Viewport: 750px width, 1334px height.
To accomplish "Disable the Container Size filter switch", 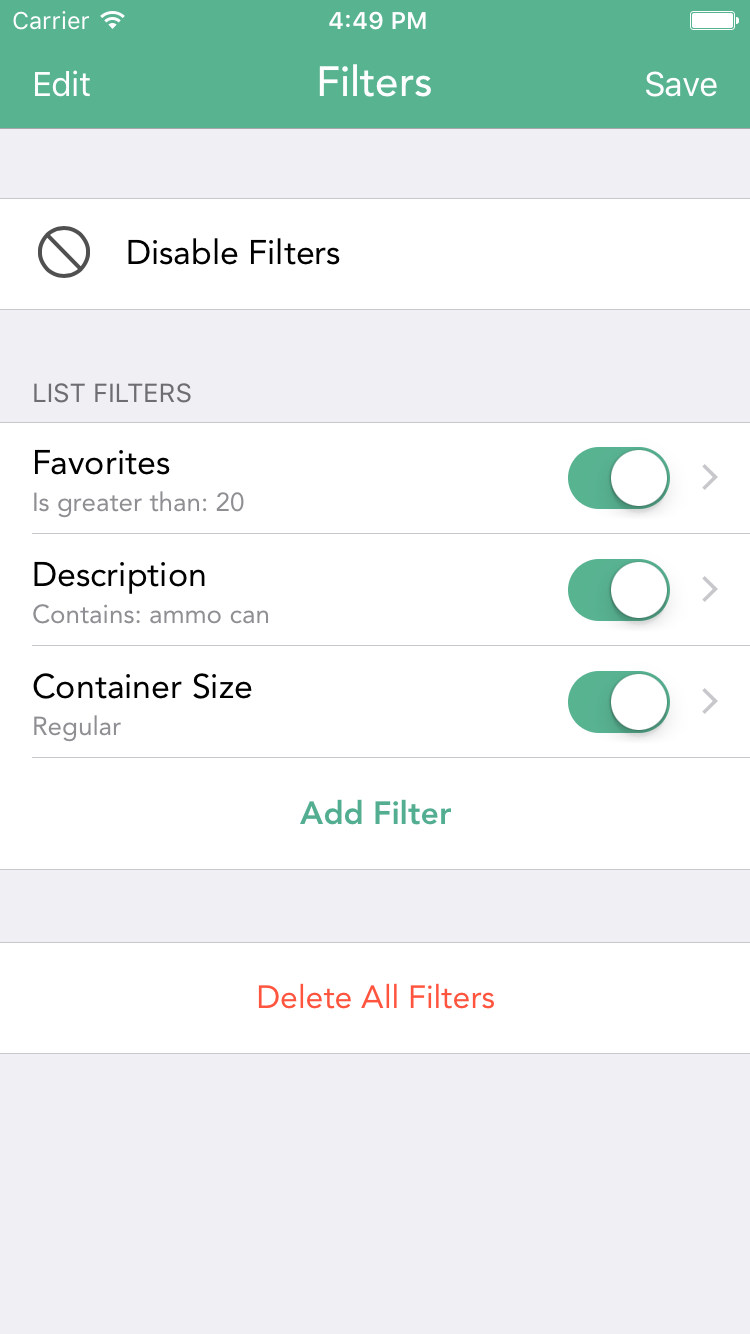I will (618, 702).
